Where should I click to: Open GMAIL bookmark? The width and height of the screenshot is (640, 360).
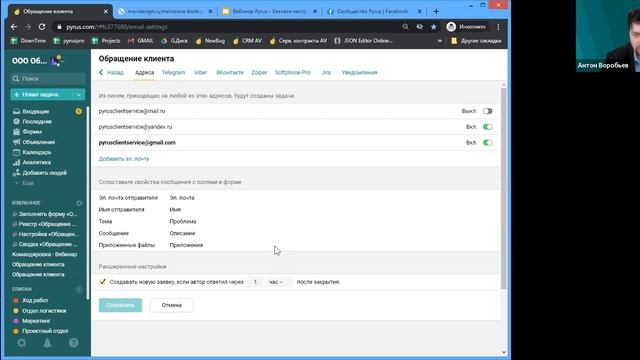[x=141, y=41]
